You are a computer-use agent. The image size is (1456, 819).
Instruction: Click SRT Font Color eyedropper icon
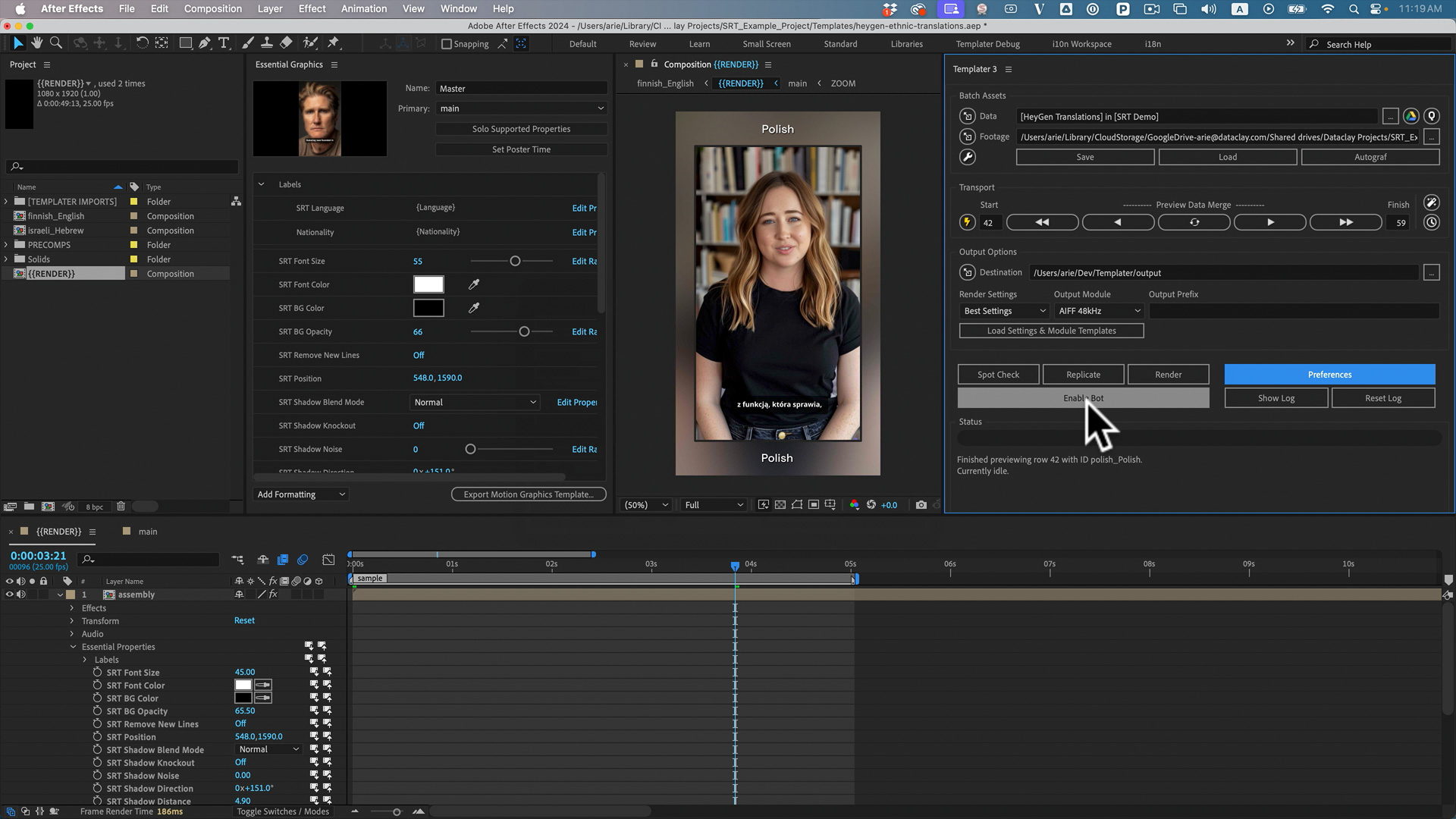point(474,284)
